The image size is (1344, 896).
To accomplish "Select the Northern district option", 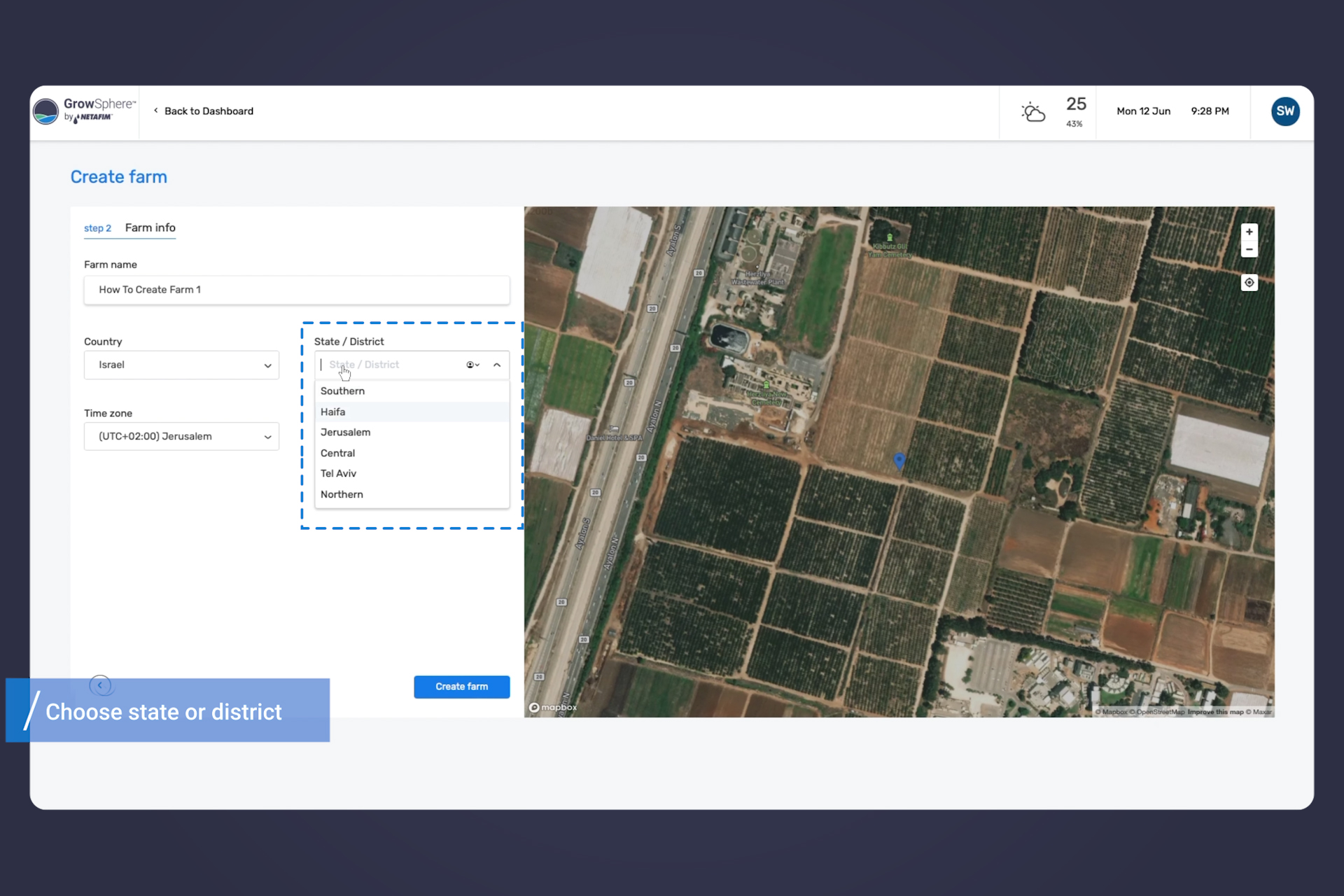I will 342,494.
